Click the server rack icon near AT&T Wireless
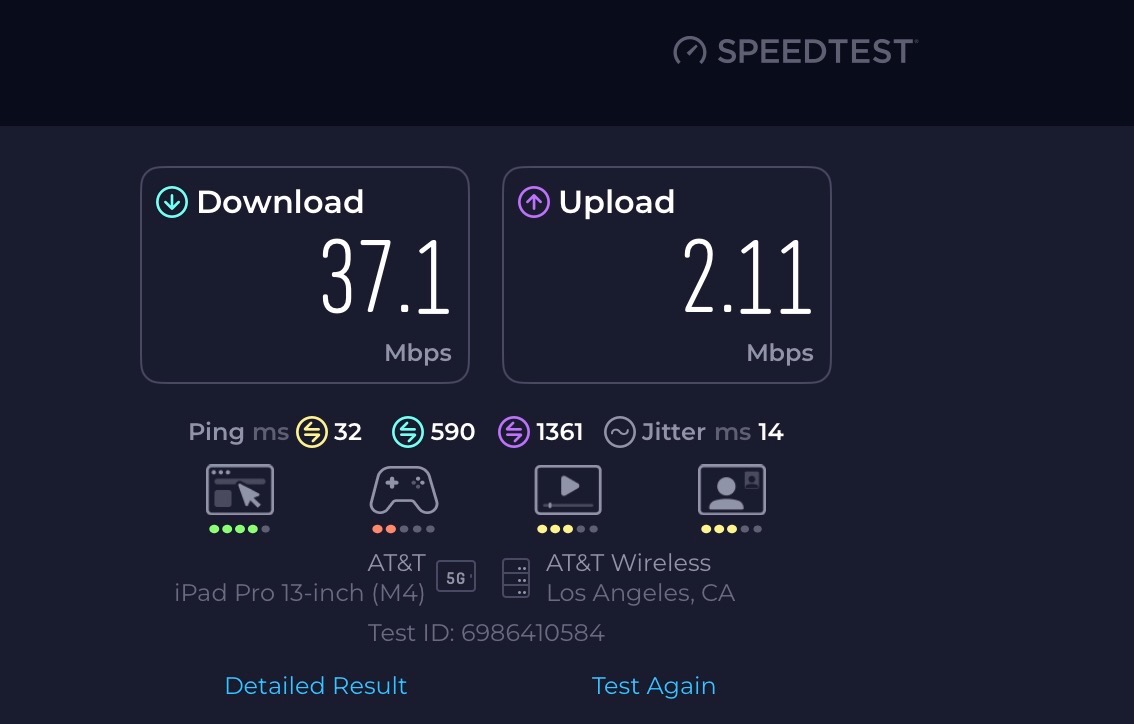The height and width of the screenshot is (724, 1134). 519,577
